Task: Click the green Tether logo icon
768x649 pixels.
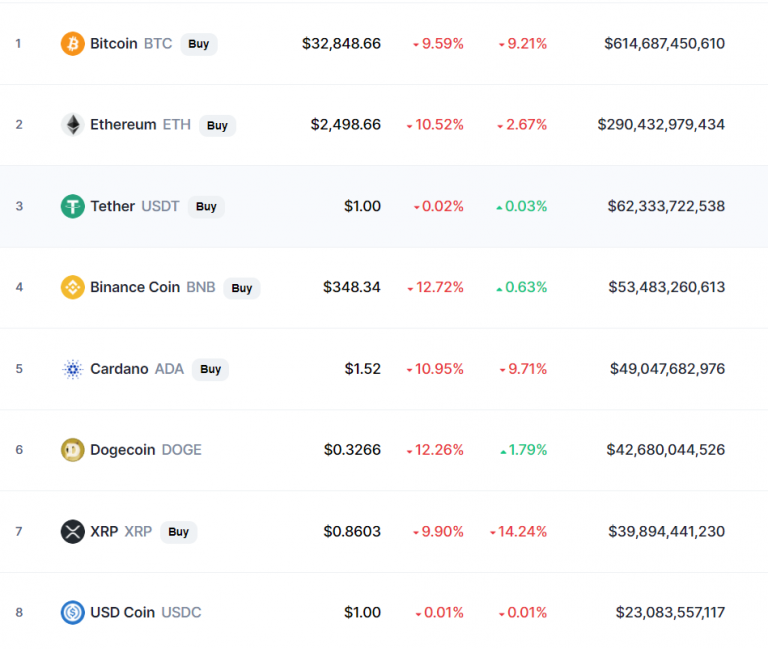Action: 72,206
